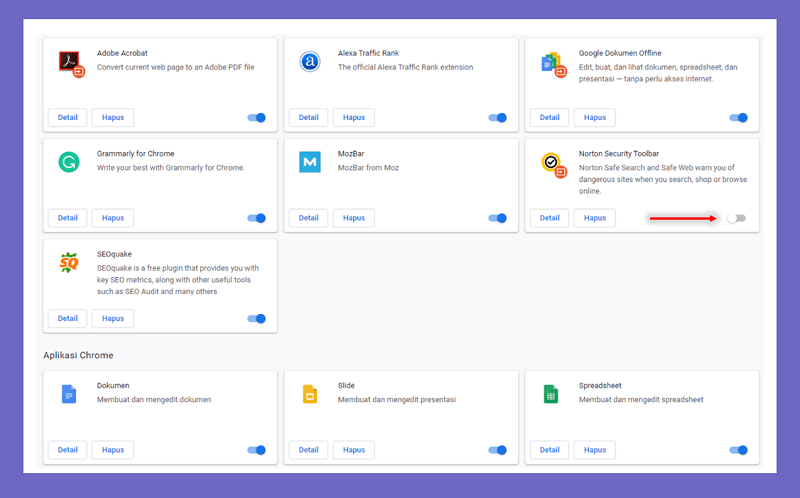Click Hapus for Adobe Acrobat
This screenshot has width=800, height=498.
pyautogui.click(x=113, y=117)
